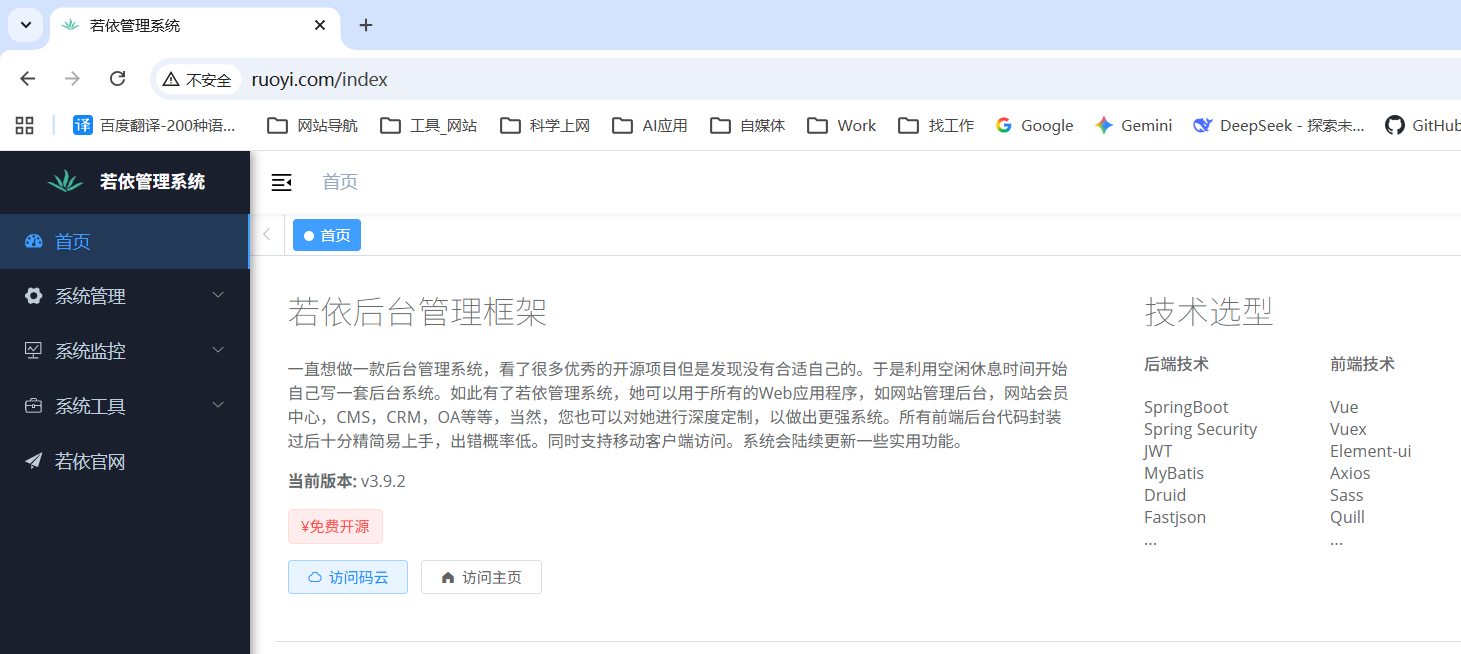Click Spring Security in backend list
The width and height of the screenshot is (1461, 654).
[x=1200, y=429]
